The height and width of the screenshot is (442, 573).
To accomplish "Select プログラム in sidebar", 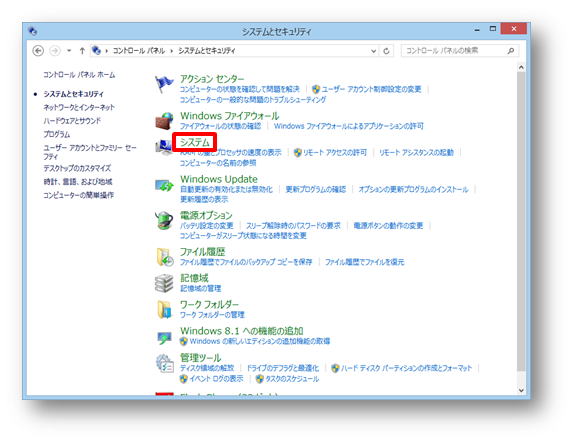I will pos(57,134).
